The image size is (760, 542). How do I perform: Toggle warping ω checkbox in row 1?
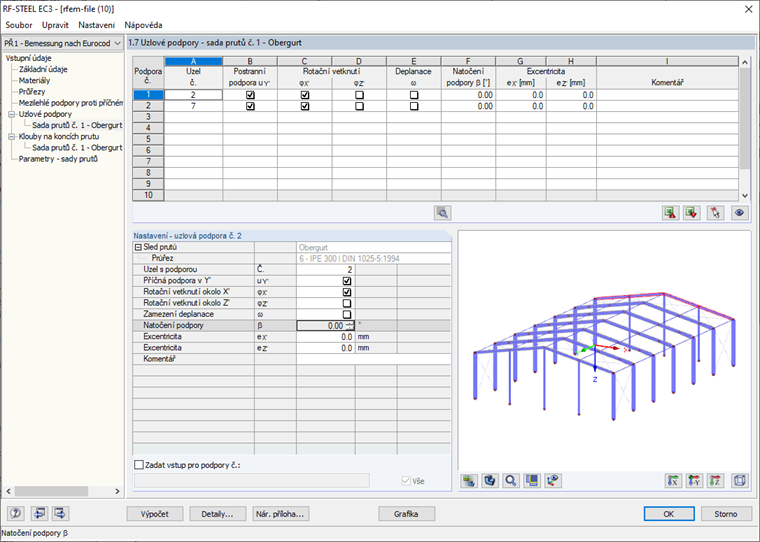point(414,95)
